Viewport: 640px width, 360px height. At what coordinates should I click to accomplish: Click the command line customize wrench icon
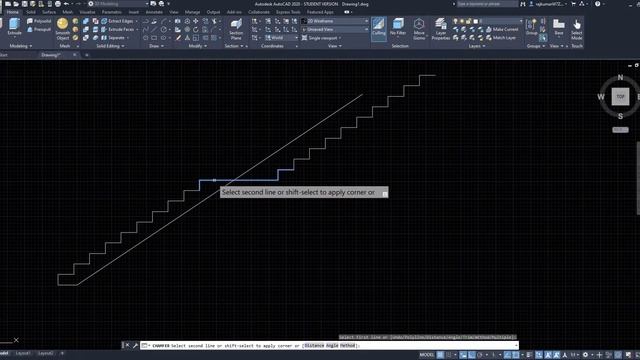tap(135, 345)
